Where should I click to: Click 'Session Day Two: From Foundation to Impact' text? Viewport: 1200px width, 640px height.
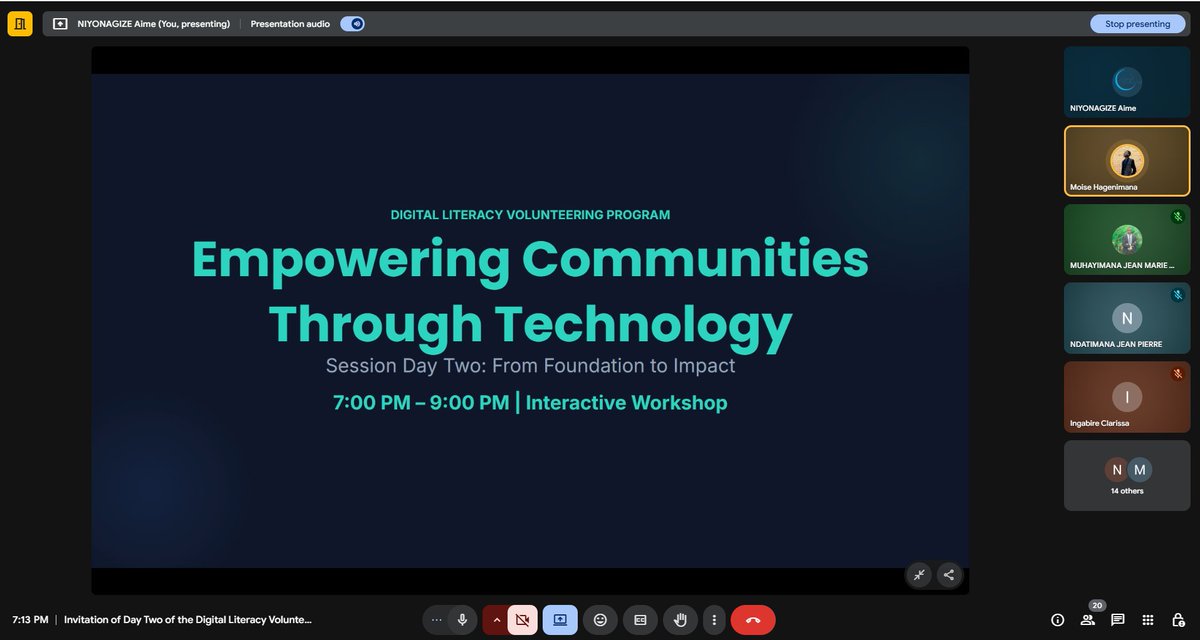coord(530,366)
